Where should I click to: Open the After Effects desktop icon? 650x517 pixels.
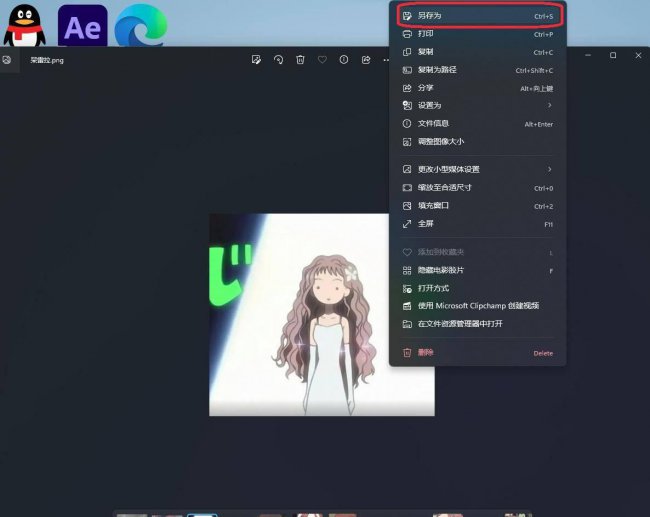pyautogui.click(x=82, y=25)
